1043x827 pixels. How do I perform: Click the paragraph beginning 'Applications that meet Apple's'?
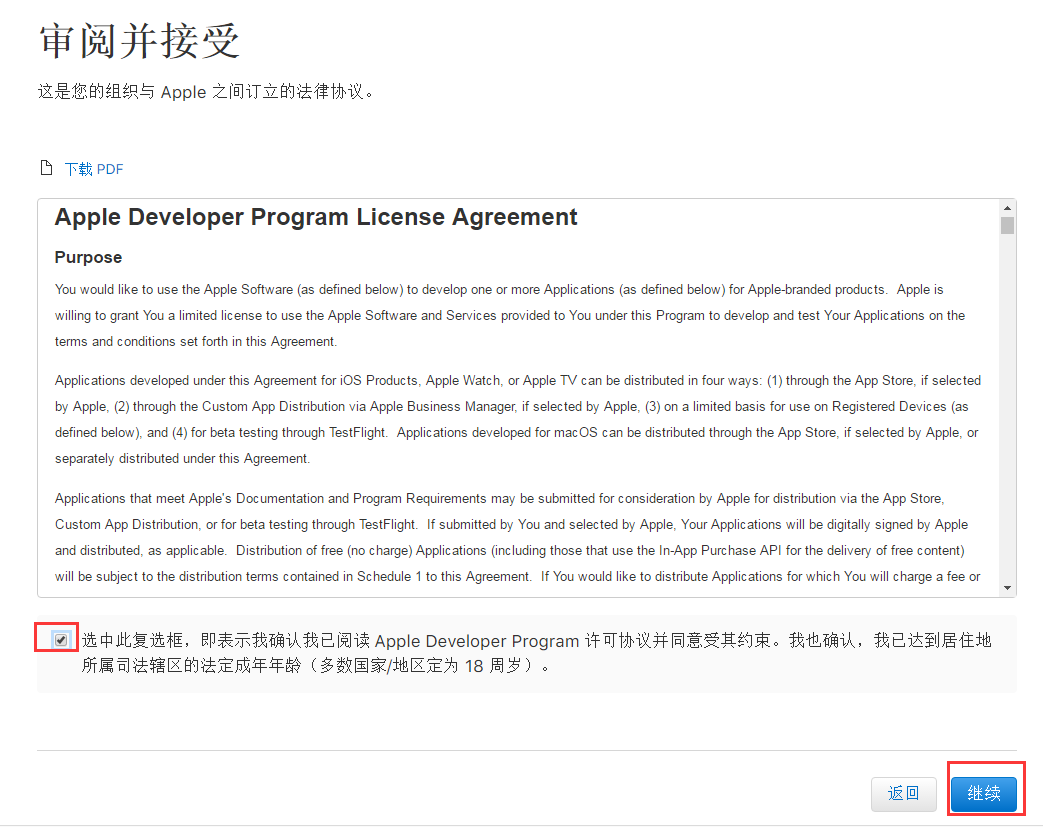[517, 537]
